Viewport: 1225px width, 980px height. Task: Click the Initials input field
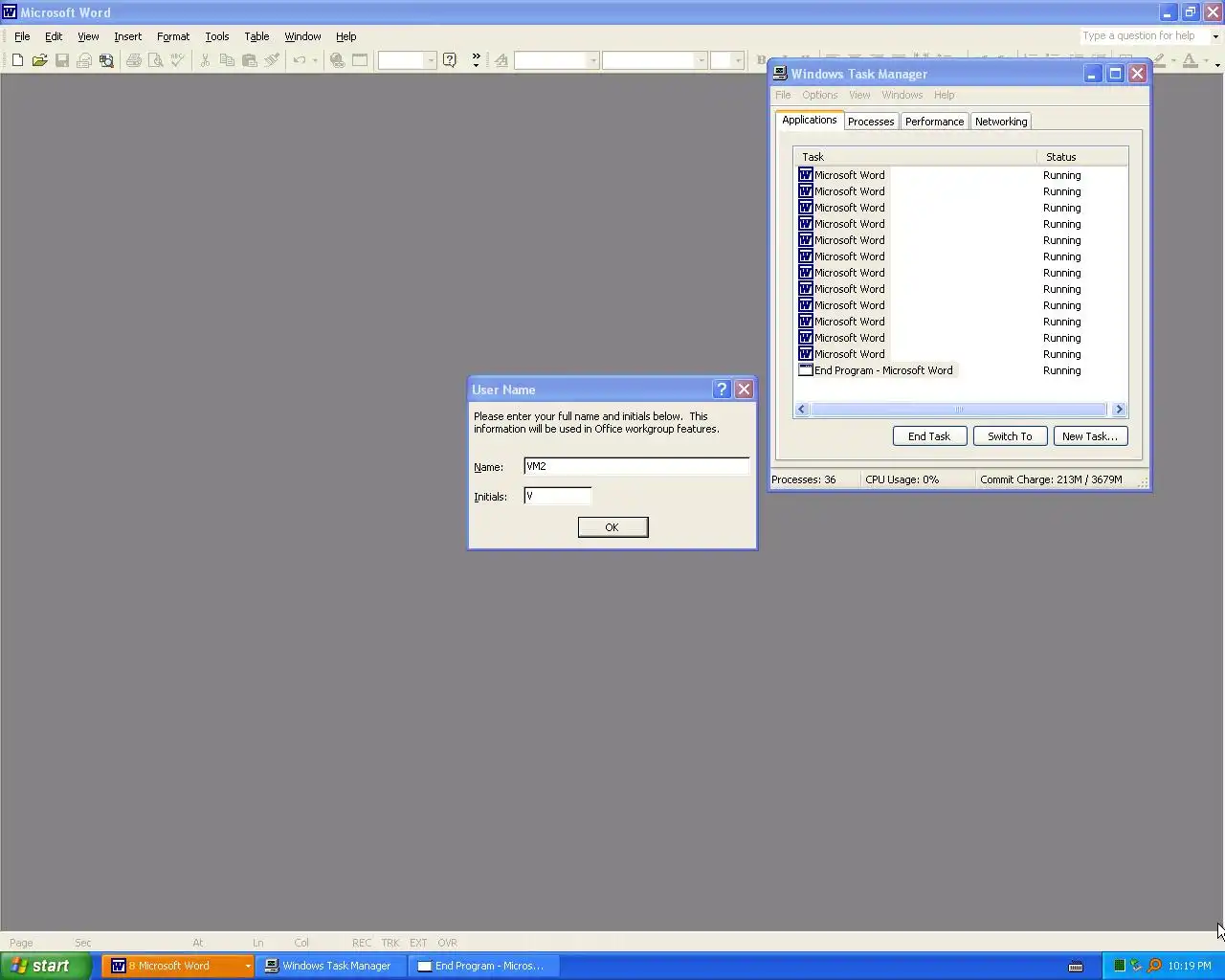(558, 496)
